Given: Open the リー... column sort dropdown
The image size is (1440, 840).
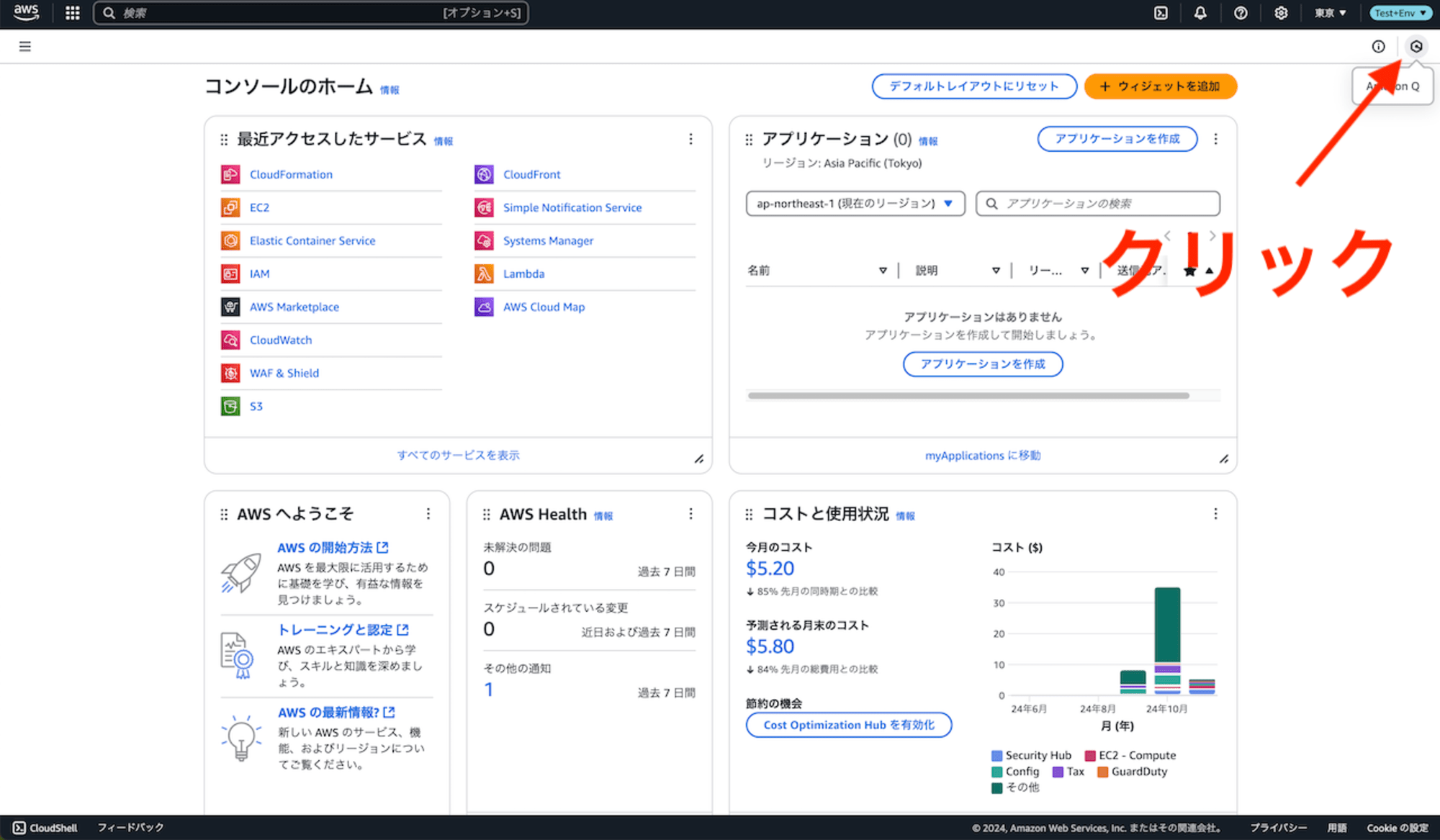Looking at the screenshot, I should click(1084, 271).
